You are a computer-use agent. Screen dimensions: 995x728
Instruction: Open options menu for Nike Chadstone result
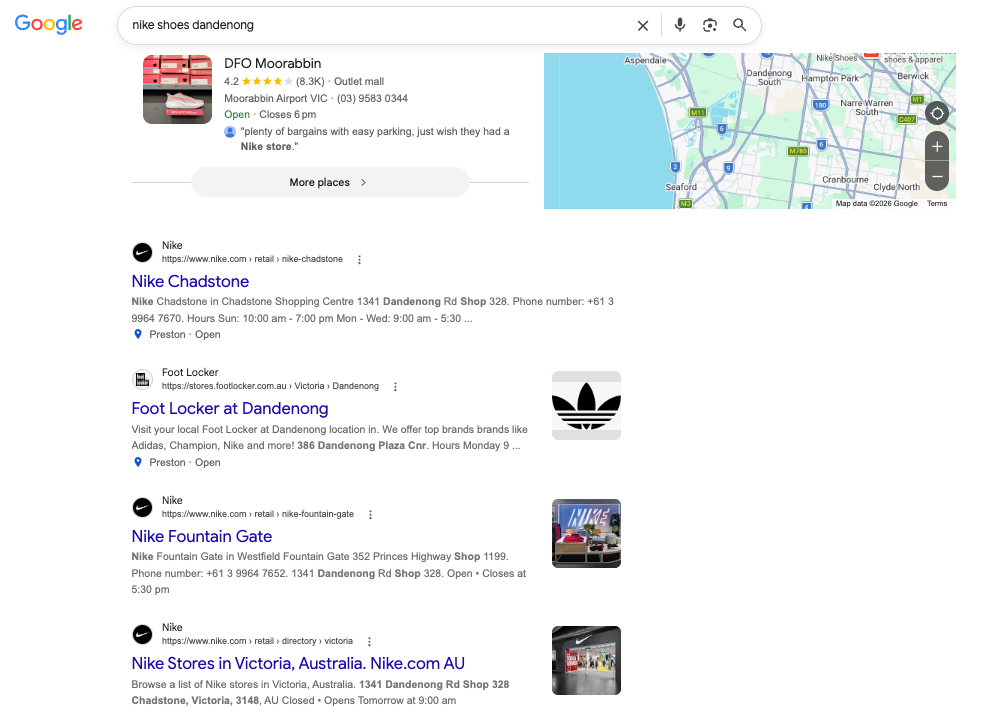click(x=359, y=260)
